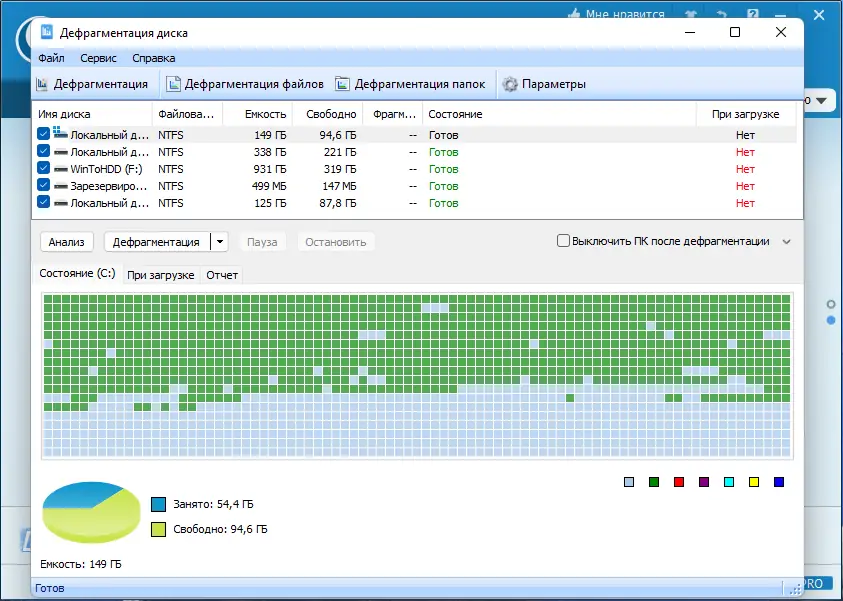This screenshot has width=843, height=601.
Task: Click the 499 МБ capacity cell
Action: (269, 186)
